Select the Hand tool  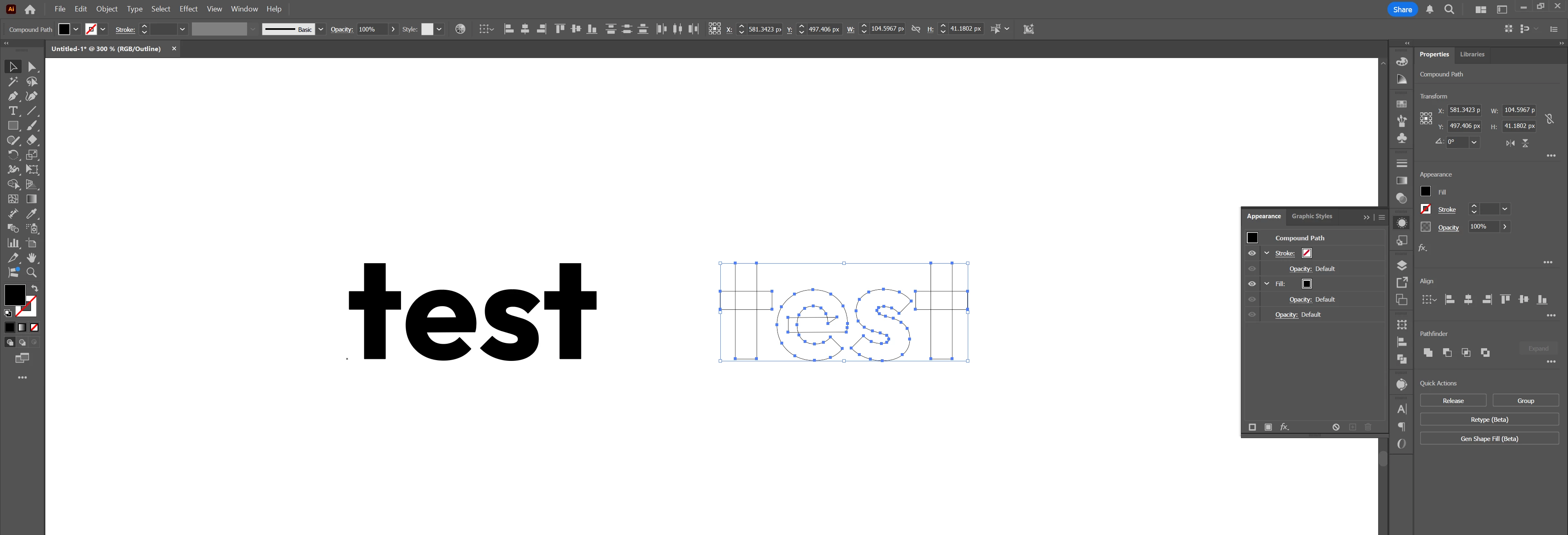[x=32, y=258]
